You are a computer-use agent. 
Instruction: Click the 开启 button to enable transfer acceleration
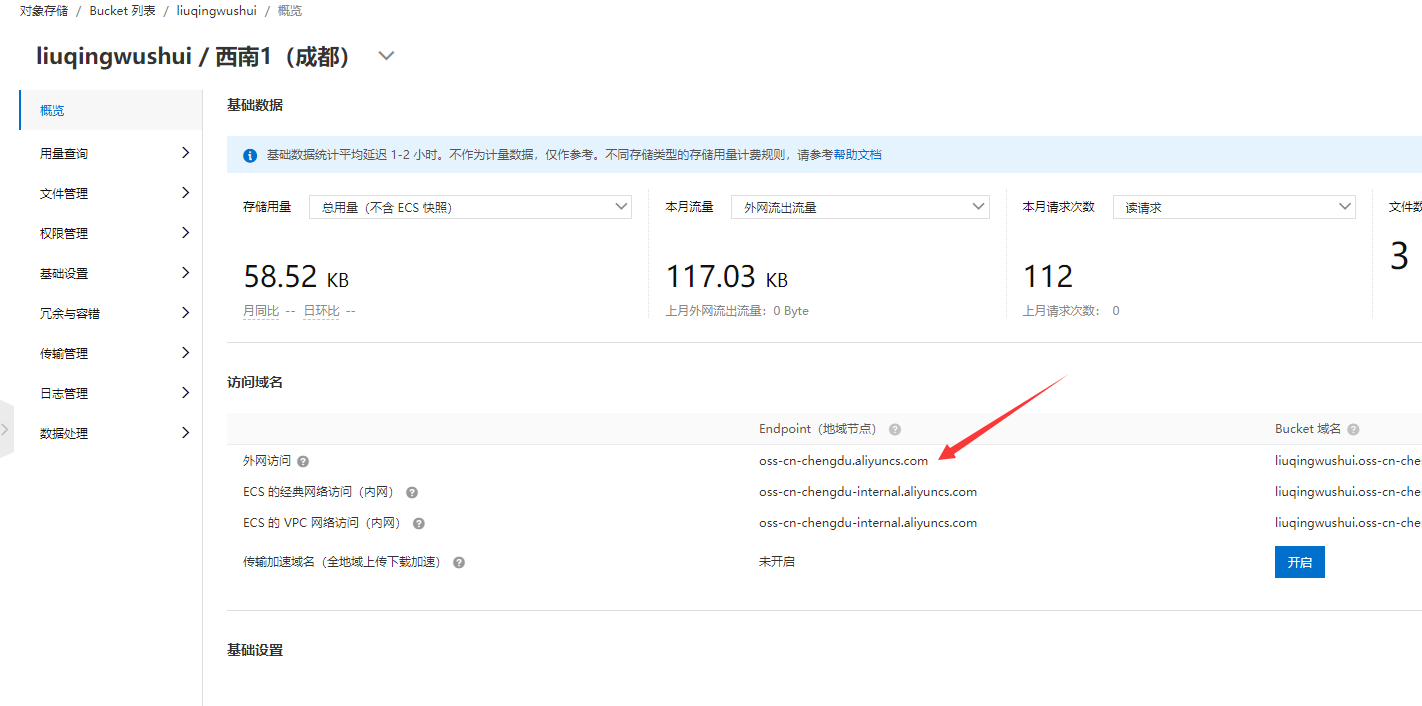(1299, 561)
